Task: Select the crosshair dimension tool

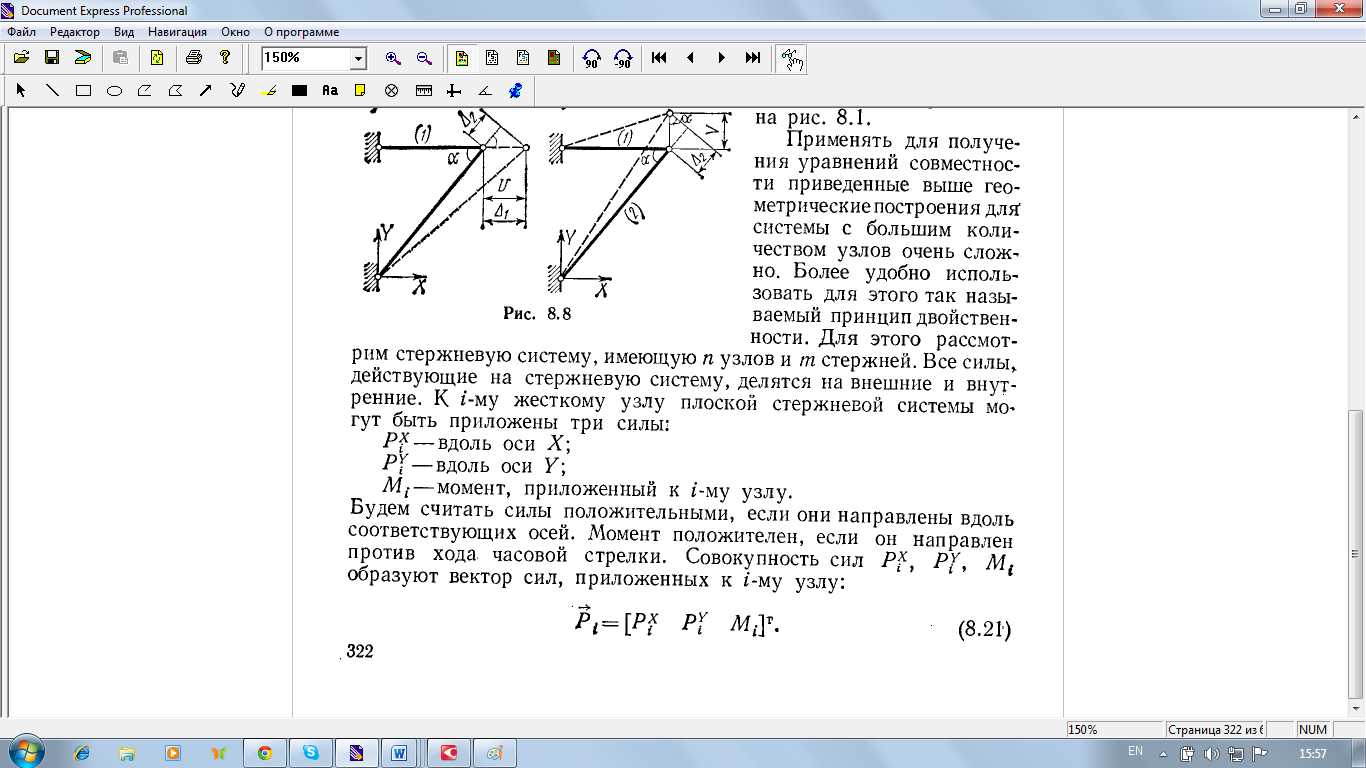Action: click(454, 90)
